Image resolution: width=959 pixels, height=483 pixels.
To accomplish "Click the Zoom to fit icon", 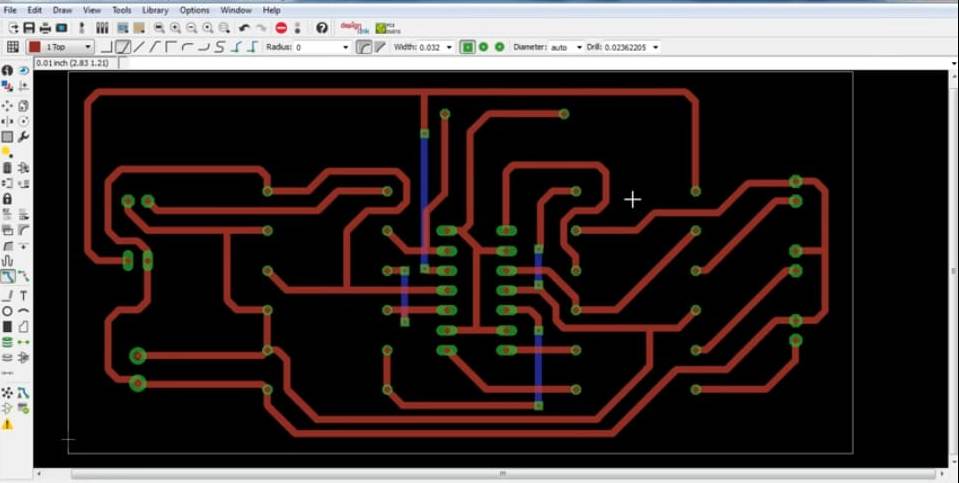I will click(159, 28).
